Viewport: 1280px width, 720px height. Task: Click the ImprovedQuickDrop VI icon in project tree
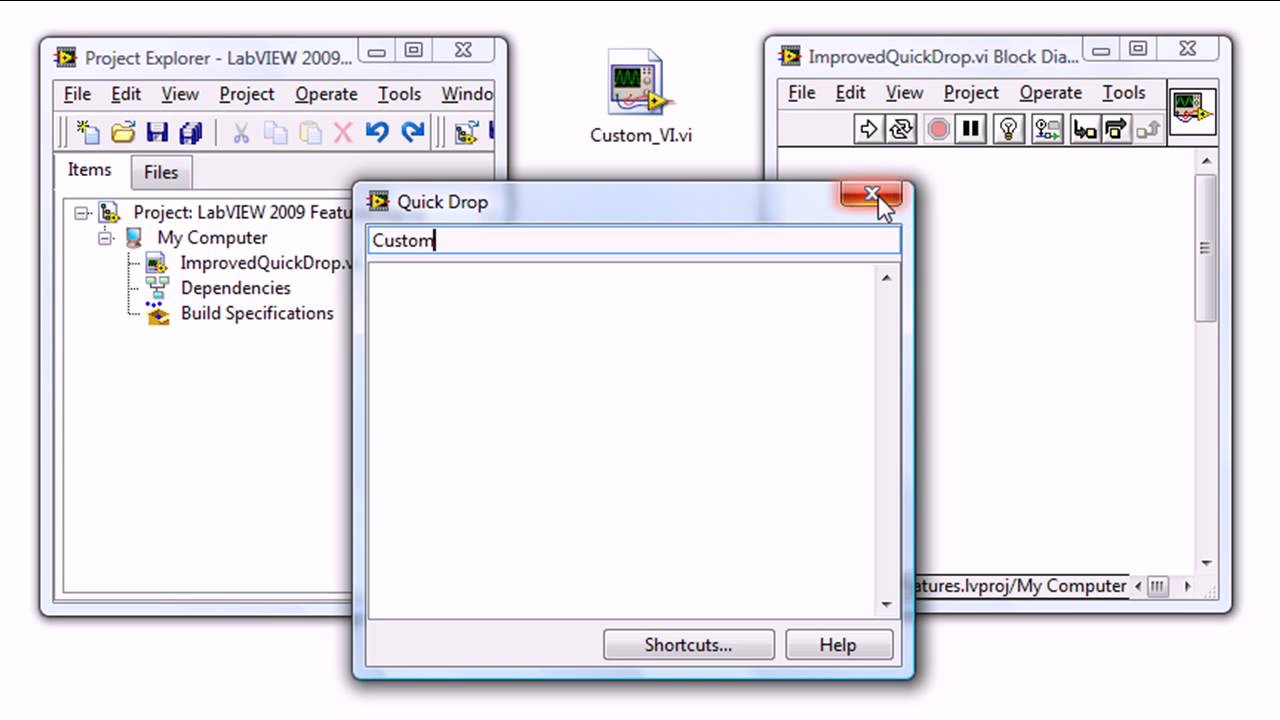pyautogui.click(x=155, y=263)
